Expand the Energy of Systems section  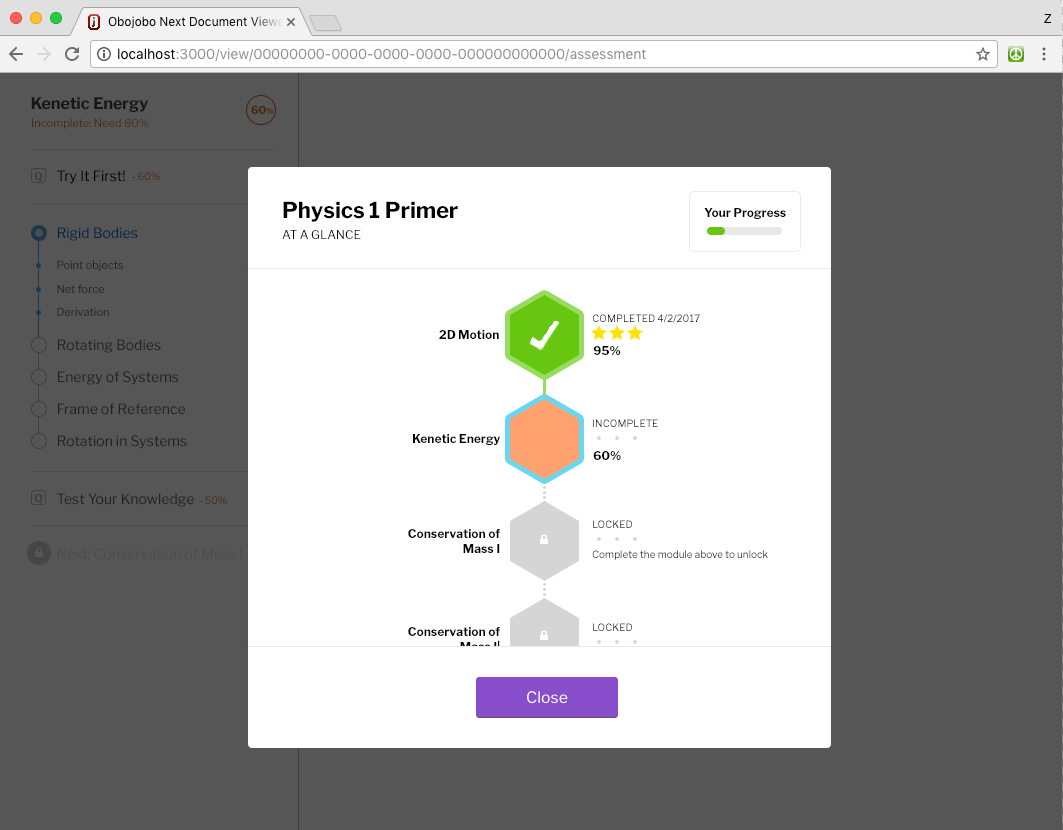point(37,377)
